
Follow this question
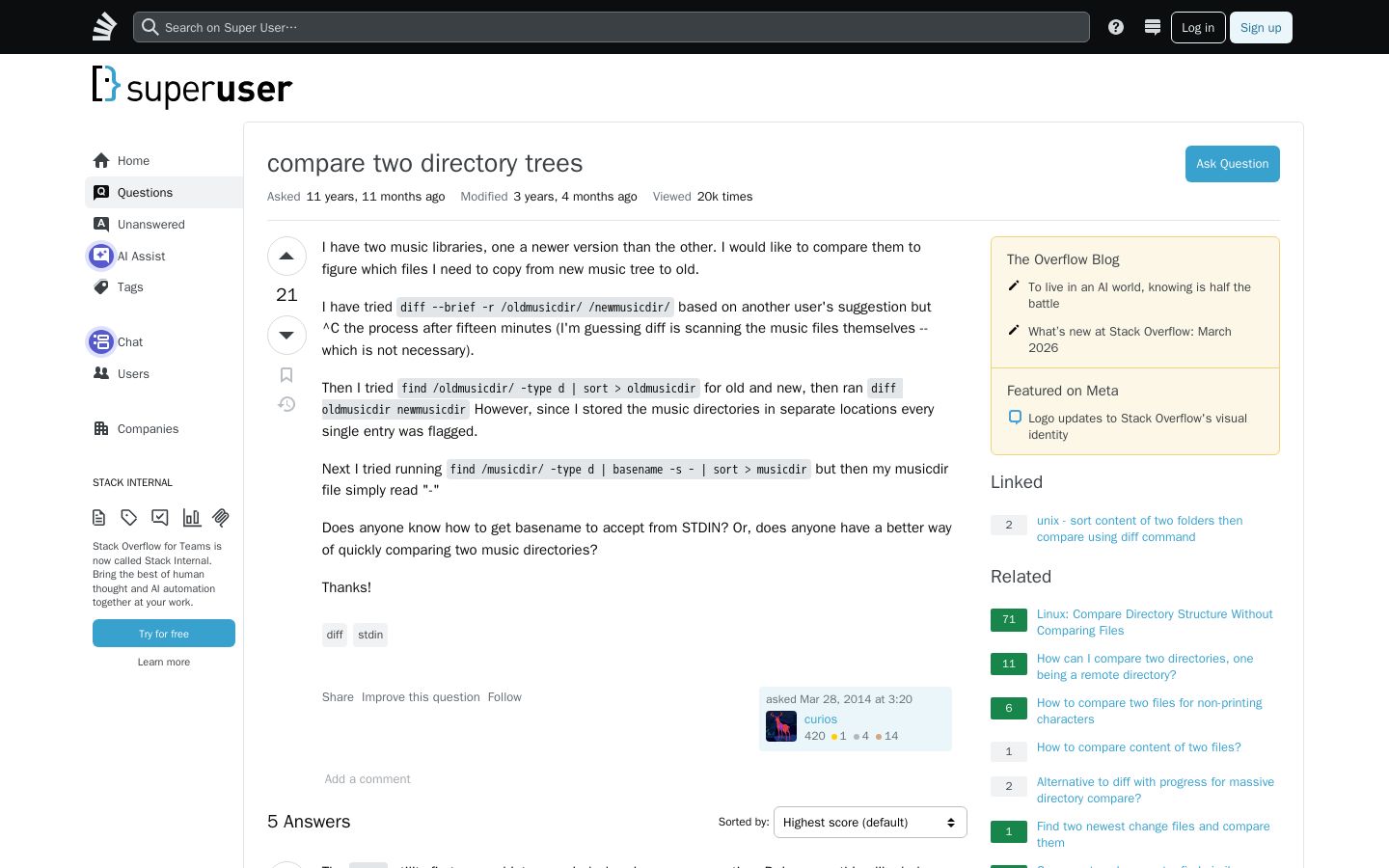504,697
